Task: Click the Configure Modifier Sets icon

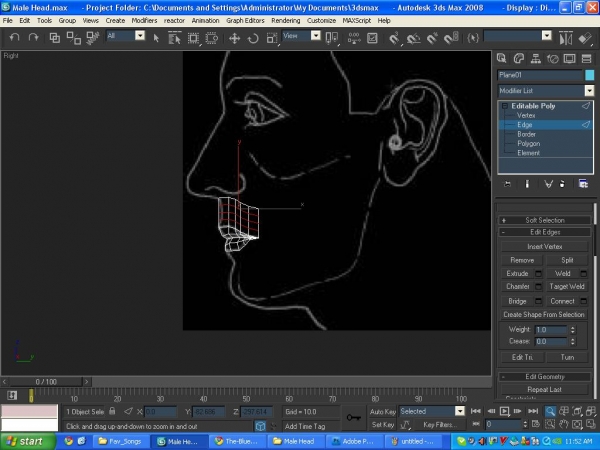Action: 583,184
